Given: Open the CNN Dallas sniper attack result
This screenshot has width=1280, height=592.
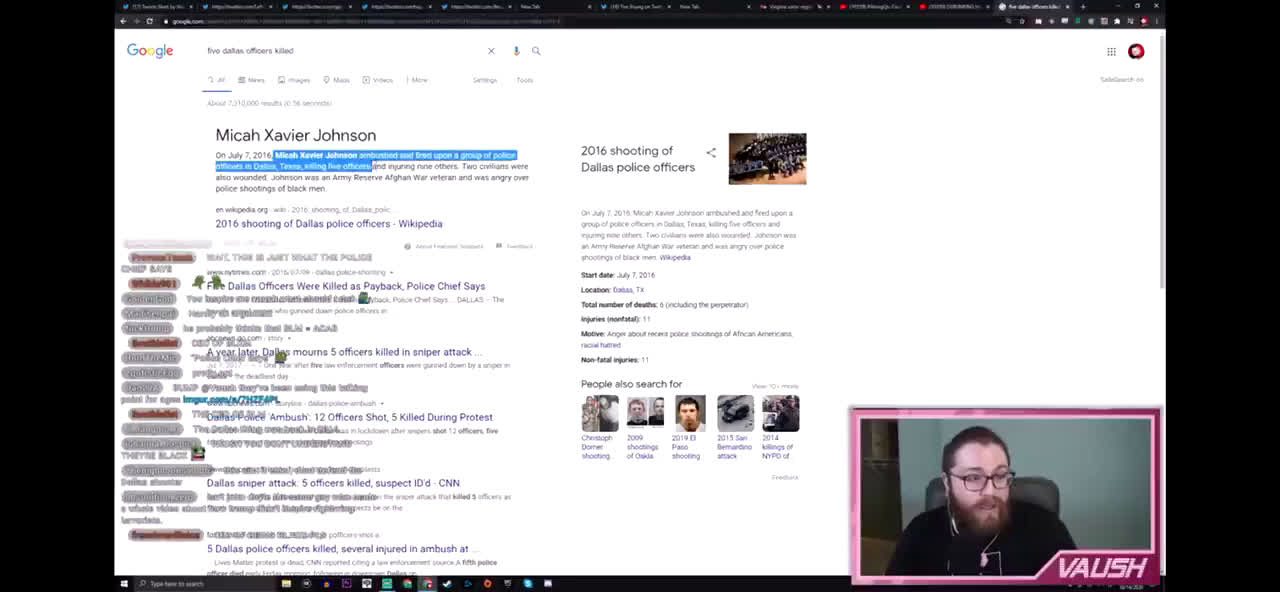Looking at the screenshot, I should 333,483.
